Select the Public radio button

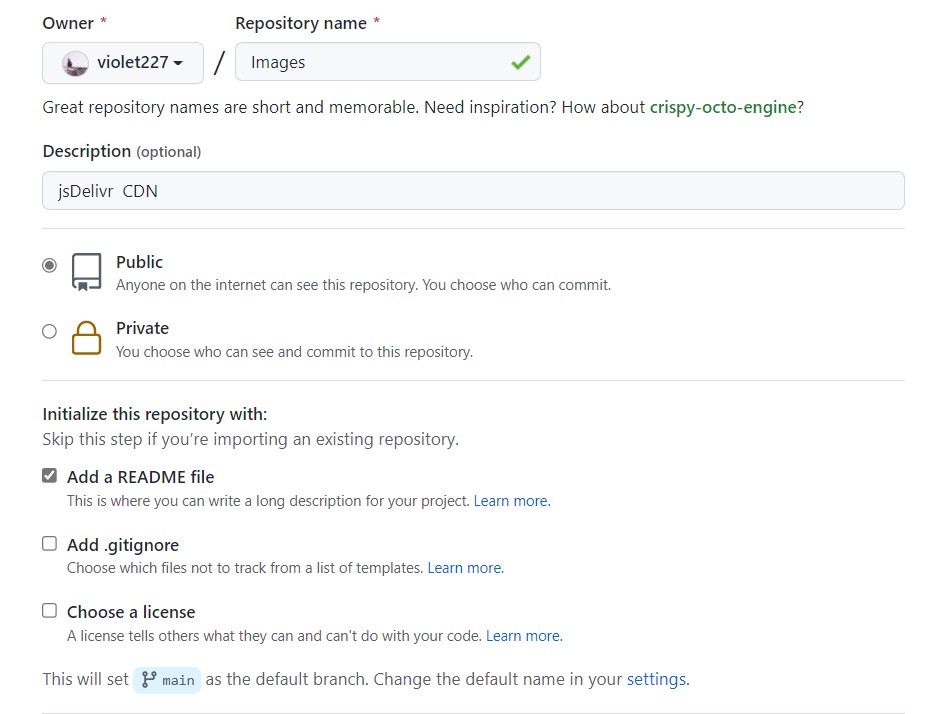click(49, 265)
